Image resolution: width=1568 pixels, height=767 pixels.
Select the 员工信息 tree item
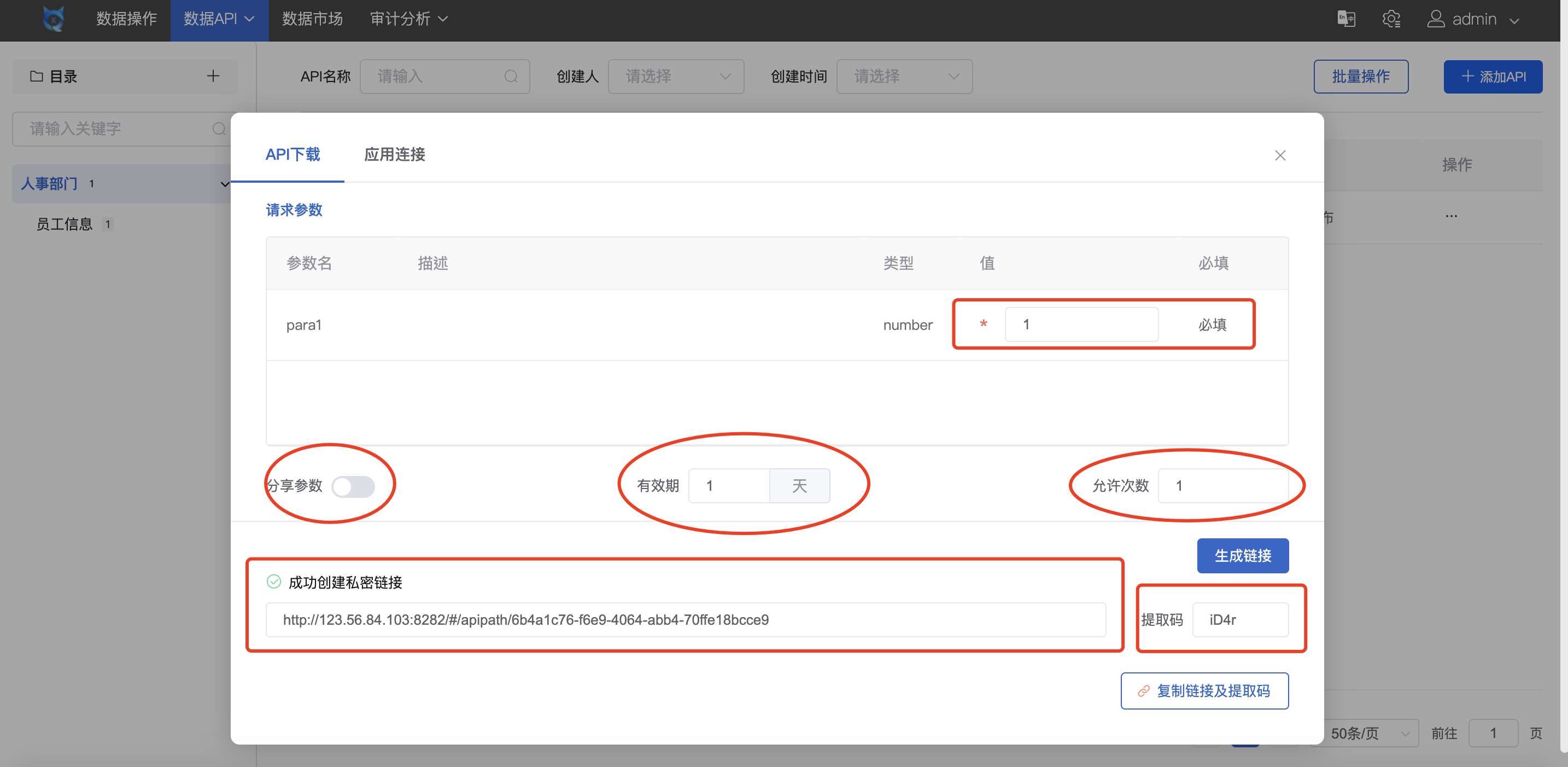tap(65, 224)
